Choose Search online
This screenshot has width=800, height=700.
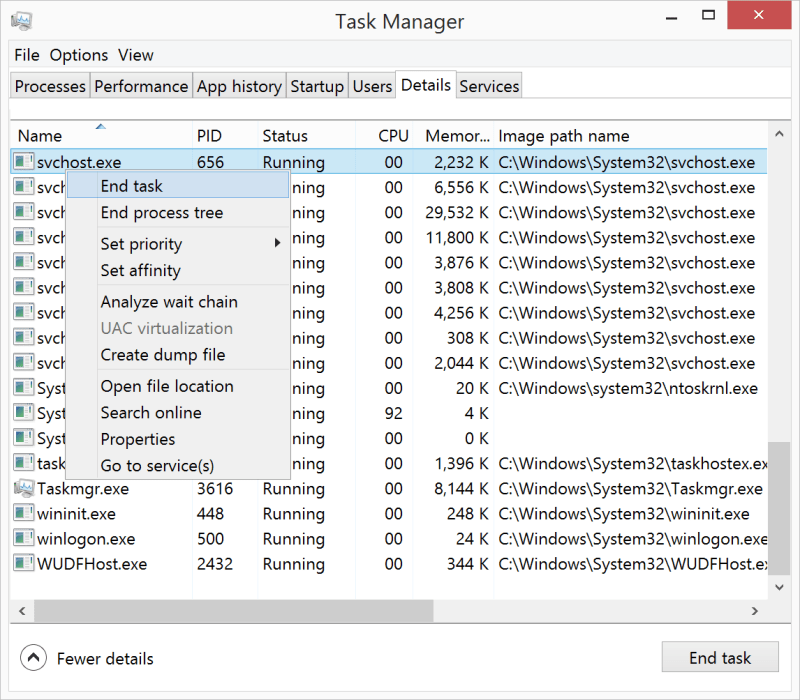click(x=178, y=412)
